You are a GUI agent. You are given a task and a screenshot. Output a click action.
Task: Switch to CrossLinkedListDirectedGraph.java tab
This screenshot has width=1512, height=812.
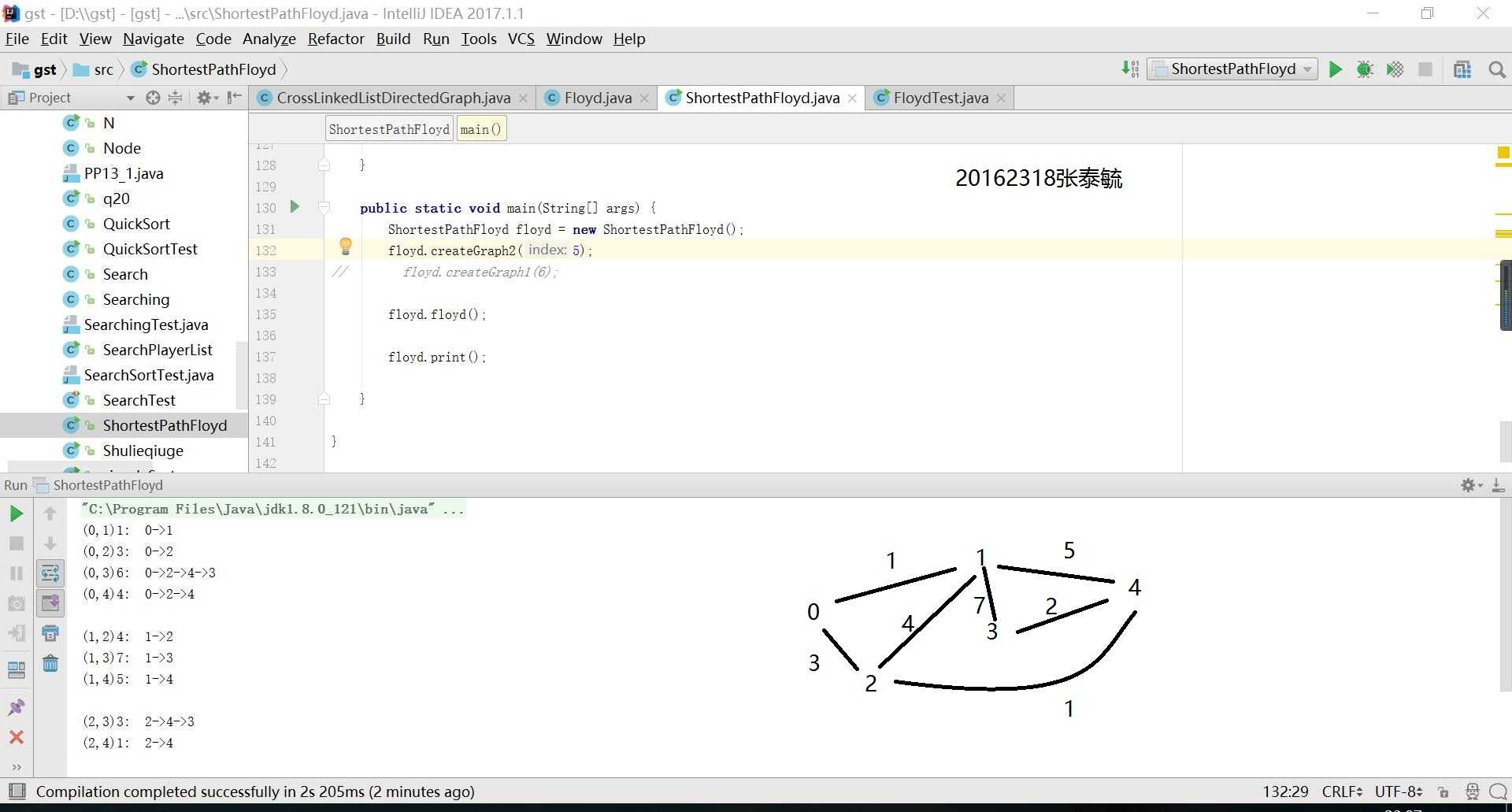click(x=393, y=98)
